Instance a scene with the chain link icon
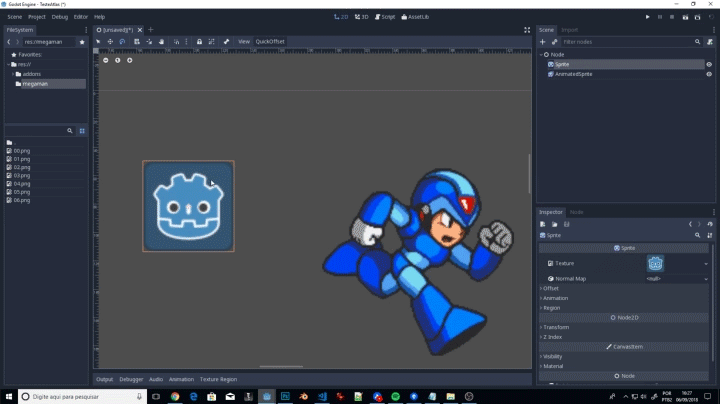Image resolution: width=720 pixels, height=404 pixels. (x=554, y=42)
